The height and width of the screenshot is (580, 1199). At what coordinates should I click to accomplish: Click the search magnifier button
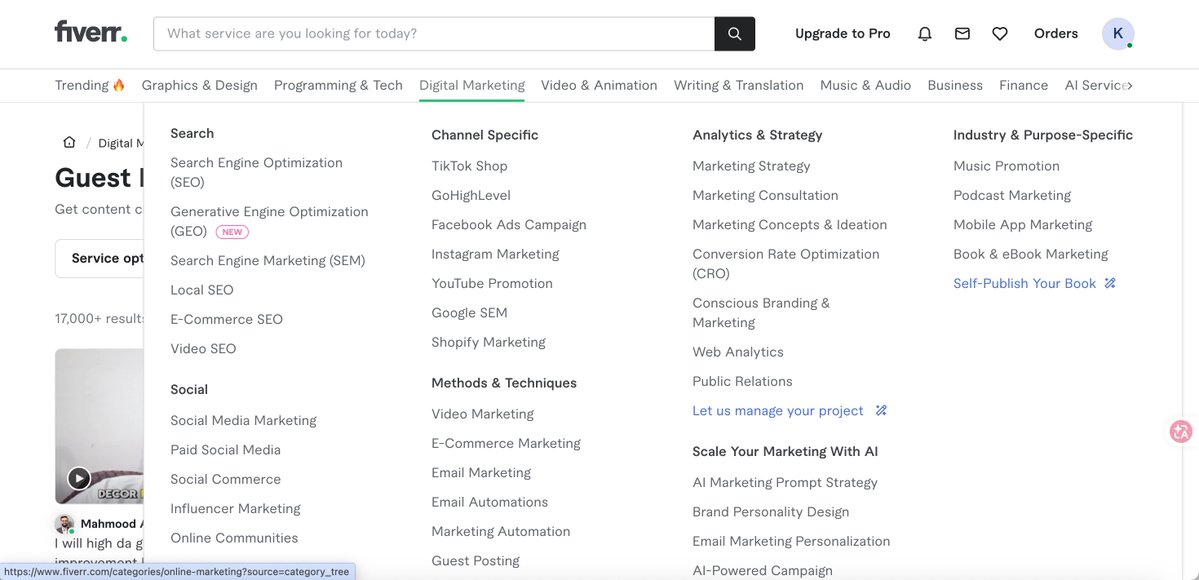(735, 34)
